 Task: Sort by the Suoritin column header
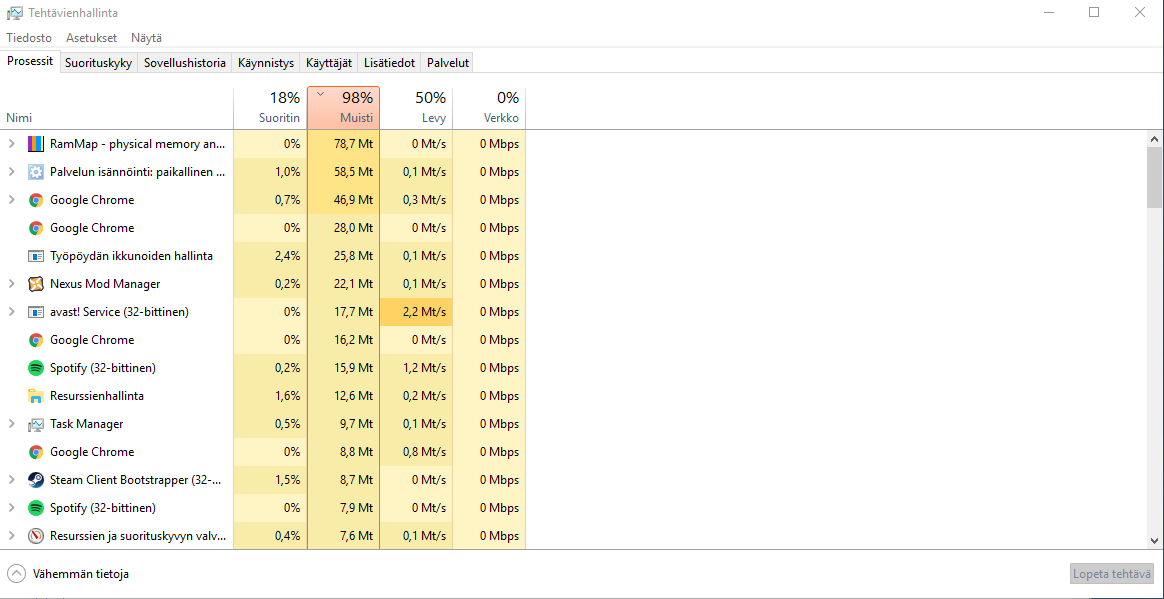pos(270,108)
